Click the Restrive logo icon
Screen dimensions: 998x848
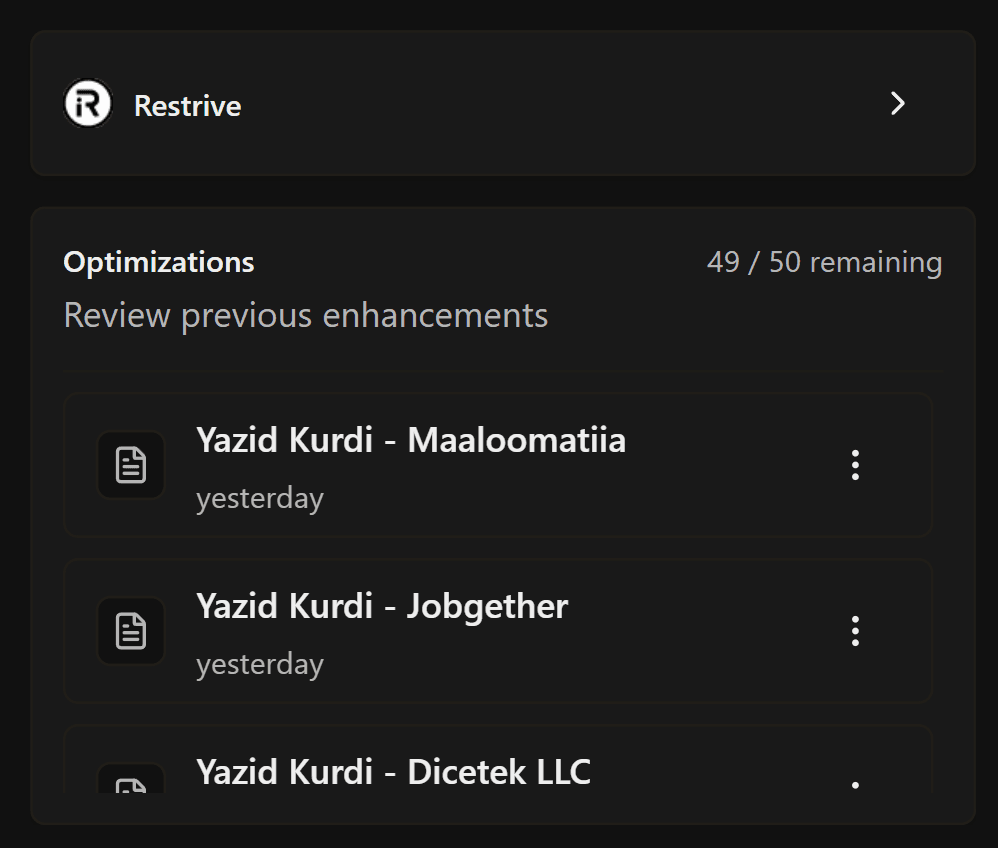tap(88, 104)
